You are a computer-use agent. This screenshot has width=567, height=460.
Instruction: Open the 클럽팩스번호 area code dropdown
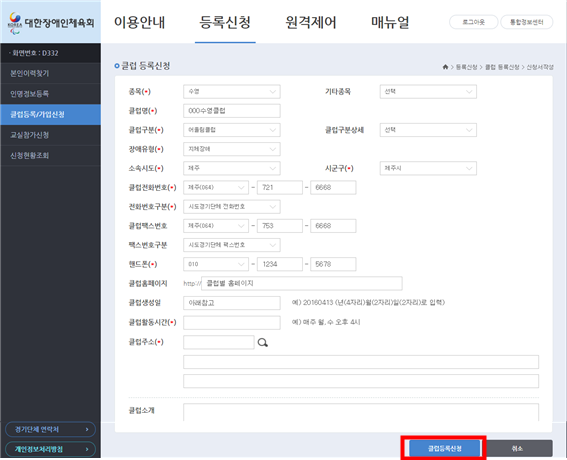pyautogui.click(x=216, y=226)
